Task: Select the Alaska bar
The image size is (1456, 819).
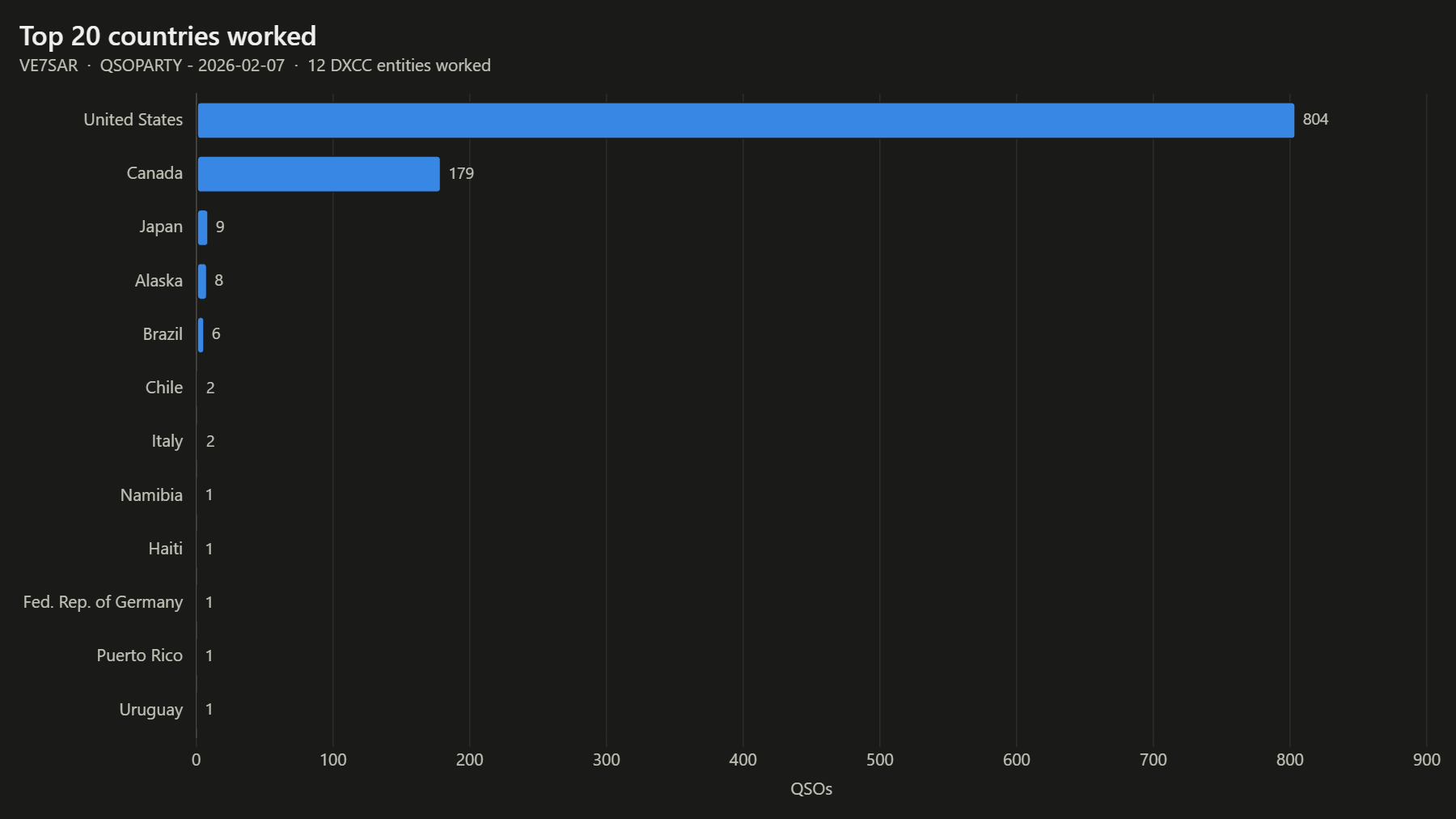Action: click(202, 281)
